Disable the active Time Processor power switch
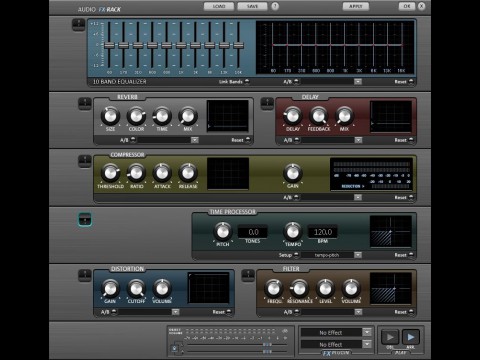 pos(85,219)
